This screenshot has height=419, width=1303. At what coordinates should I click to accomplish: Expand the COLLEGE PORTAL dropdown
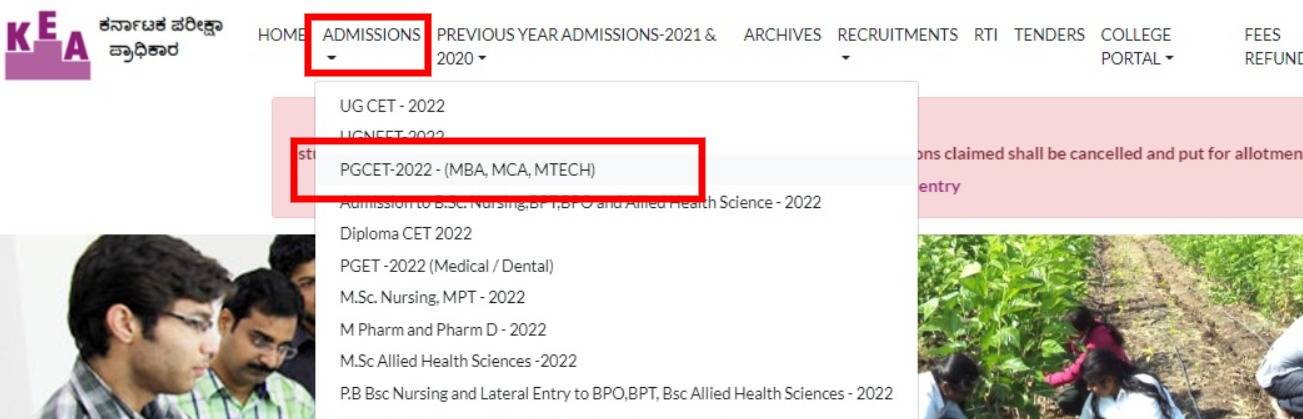point(1136,46)
